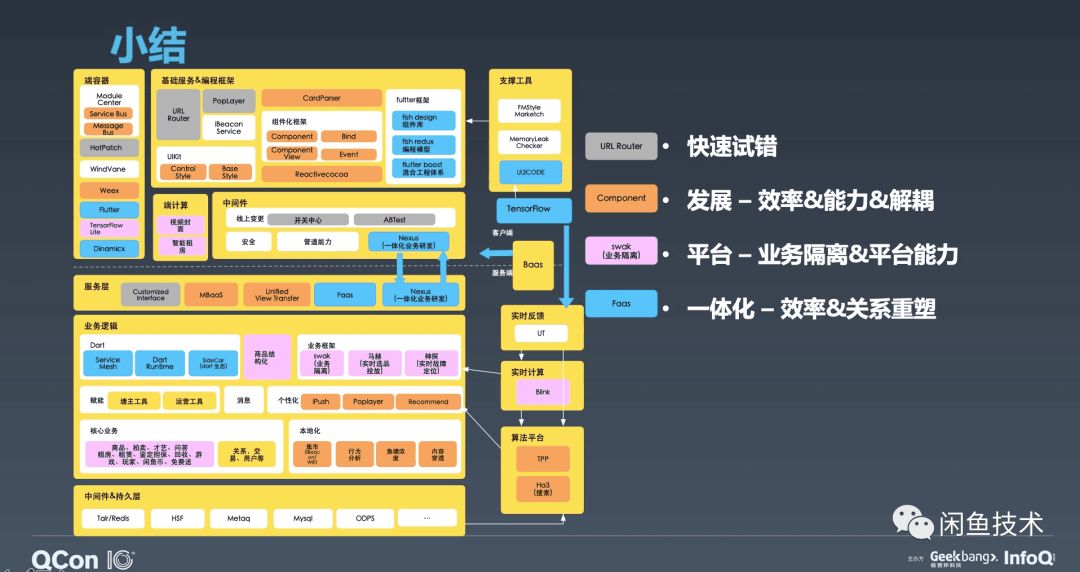1080x572 pixels.
Task: Click the 一体化 – 效率&关系重塑 bullet
Action: tap(811, 308)
